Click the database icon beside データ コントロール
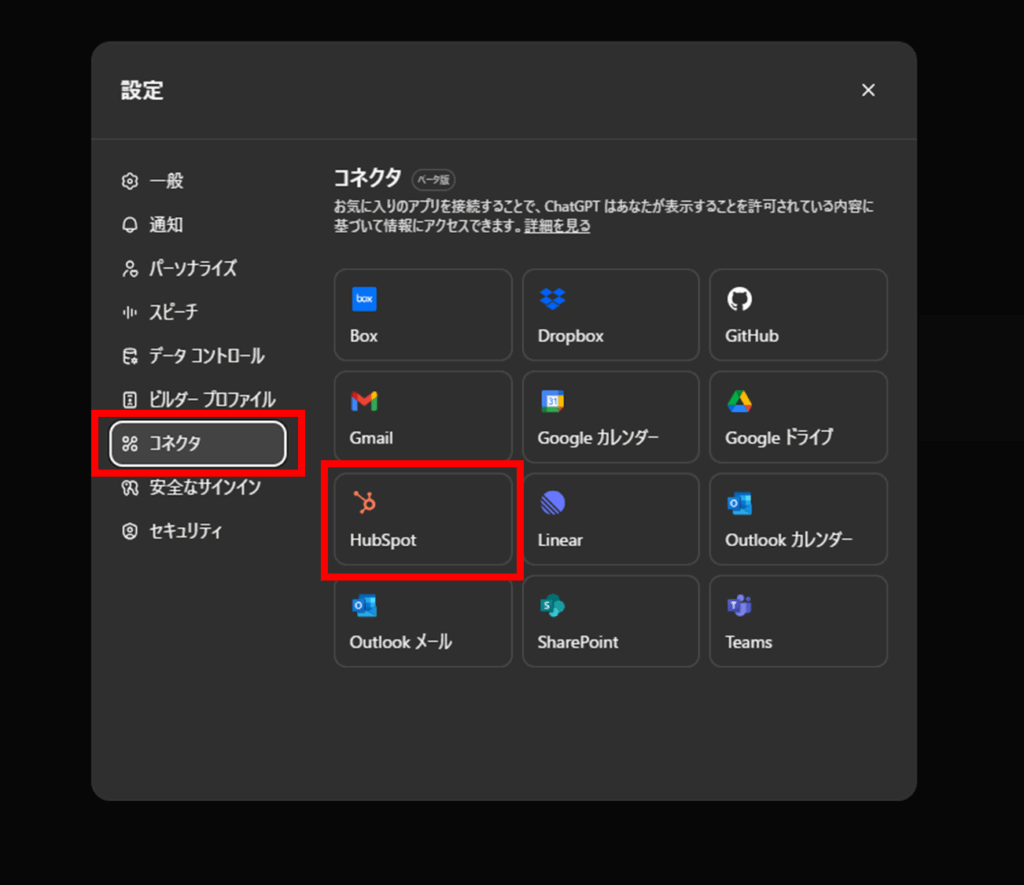This screenshot has height=885, width=1024. tap(130, 356)
